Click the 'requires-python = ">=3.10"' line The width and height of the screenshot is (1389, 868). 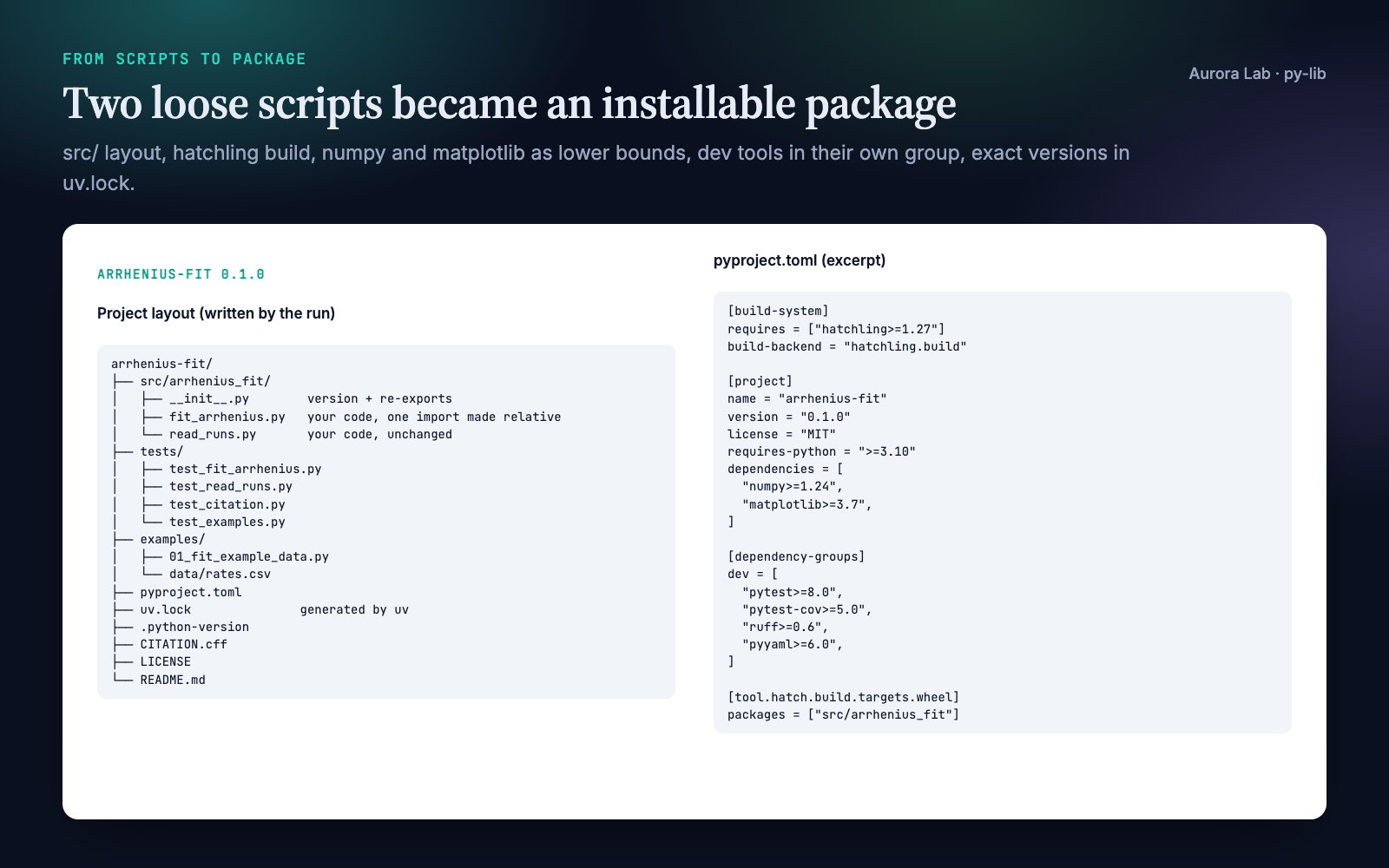pos(821,451)
